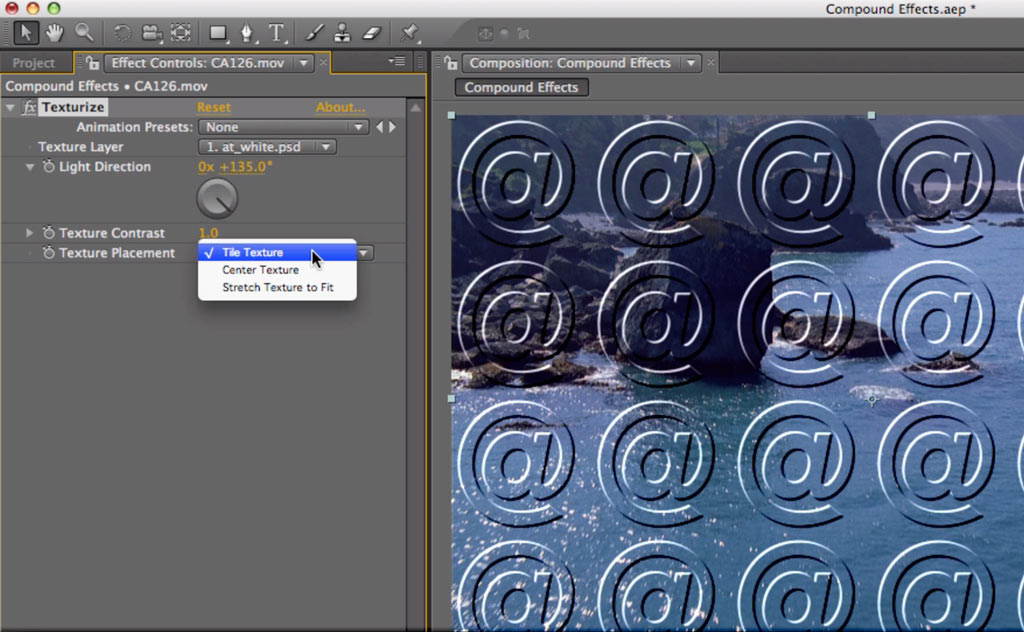Collapse the Texturize effect twirl arrow

click(10, 107)
